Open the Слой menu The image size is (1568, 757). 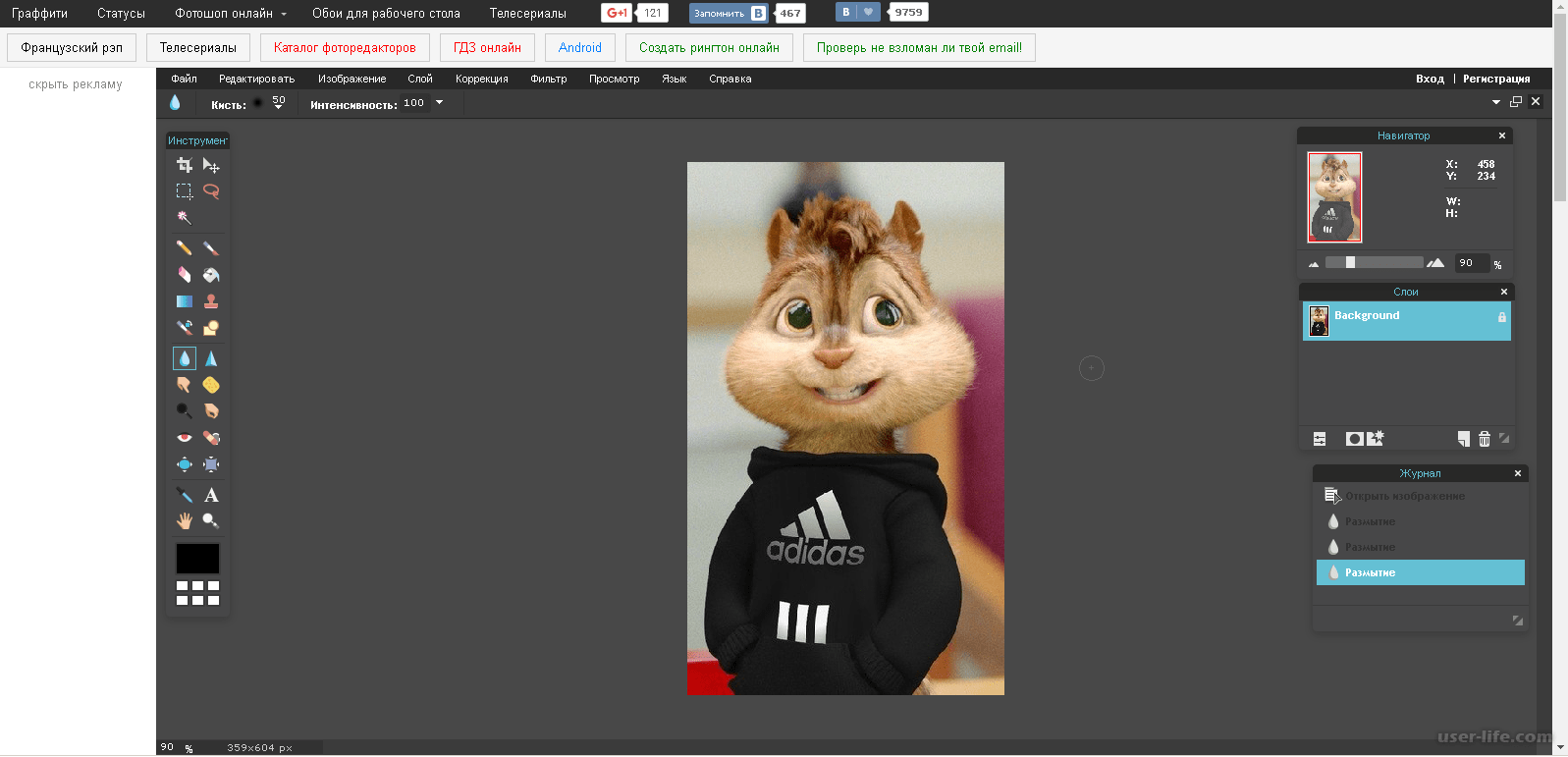coord(420,79)
